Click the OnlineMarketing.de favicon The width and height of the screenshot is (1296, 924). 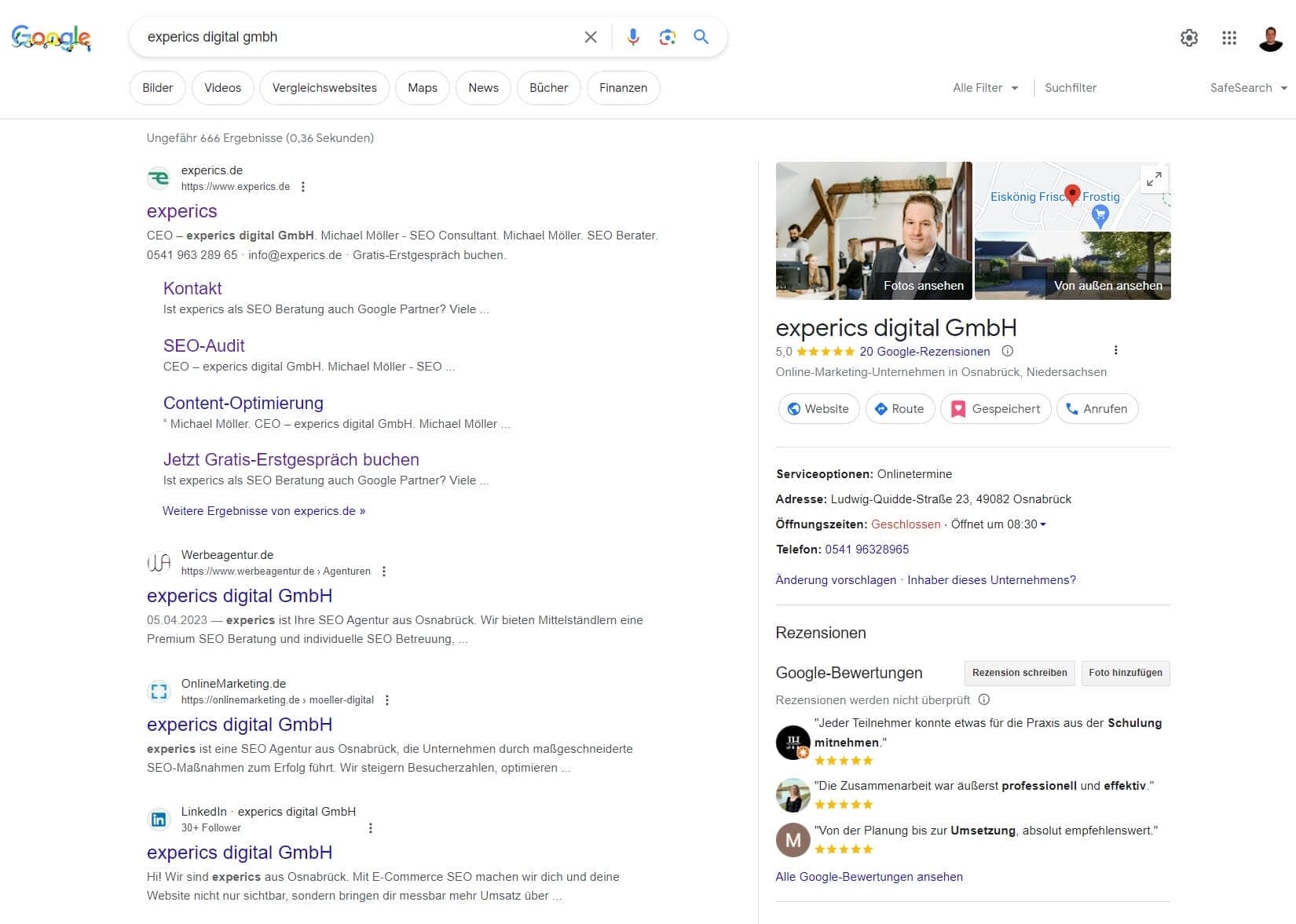click(159, 692)
